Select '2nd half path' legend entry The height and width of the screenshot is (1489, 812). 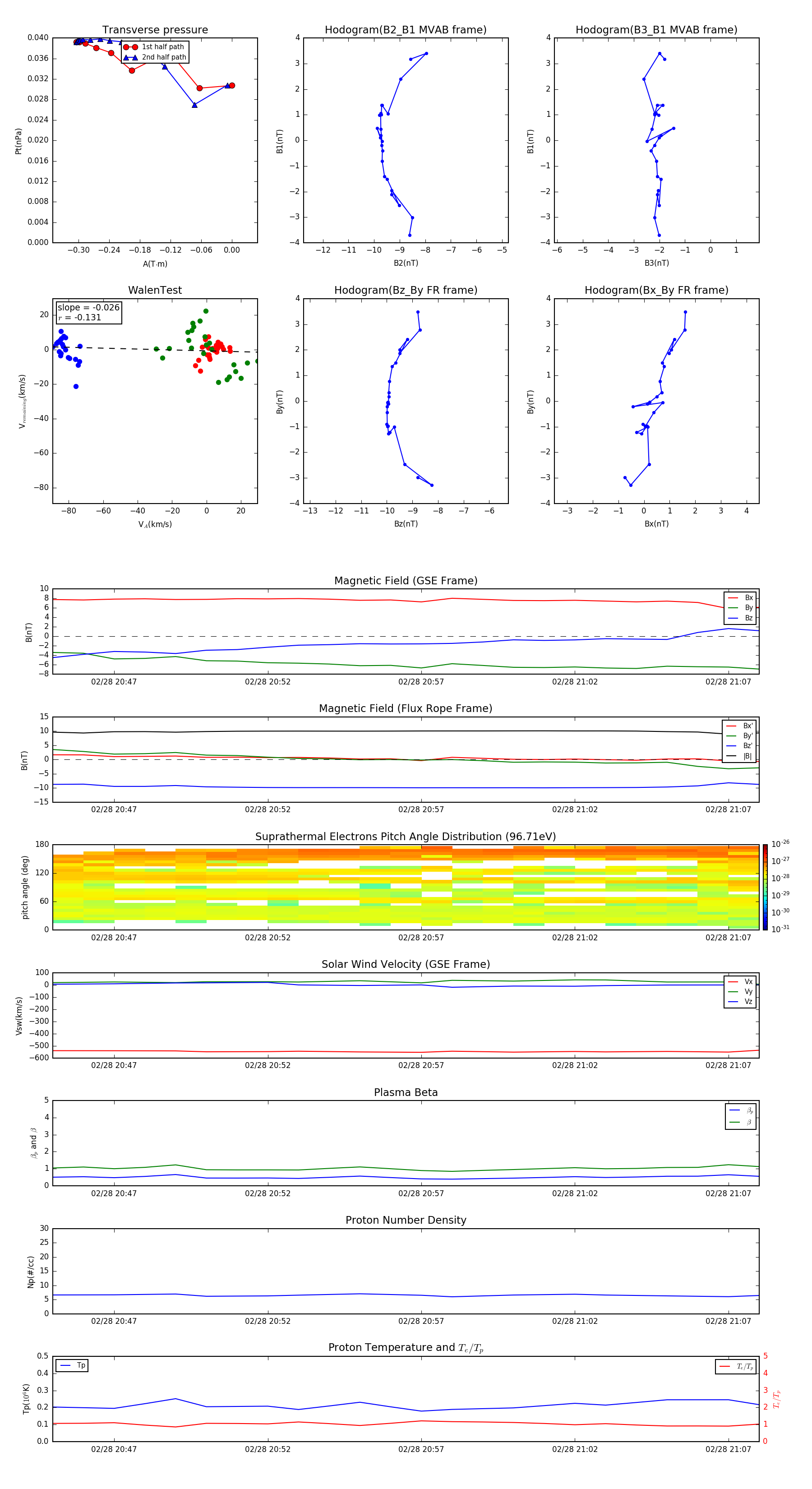pos(155,57)
